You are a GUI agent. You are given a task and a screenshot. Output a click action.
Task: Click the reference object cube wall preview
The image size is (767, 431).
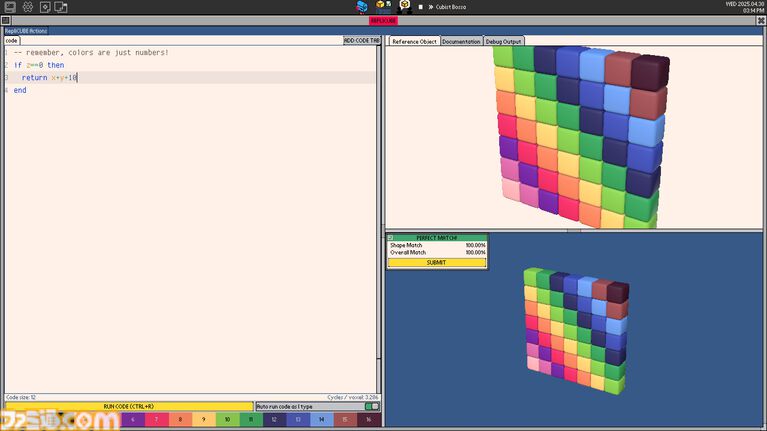(x=581, y=137)
